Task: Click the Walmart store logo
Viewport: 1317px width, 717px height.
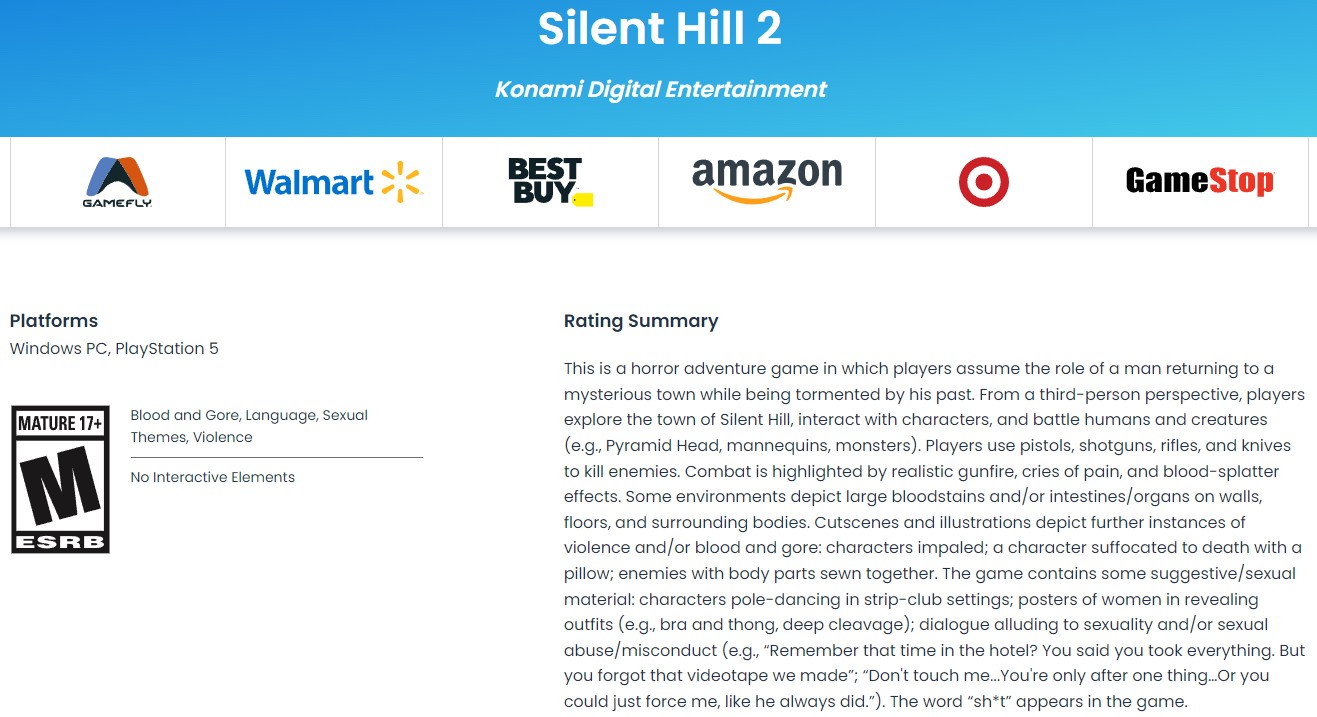Action: click(x=333, y=182)
